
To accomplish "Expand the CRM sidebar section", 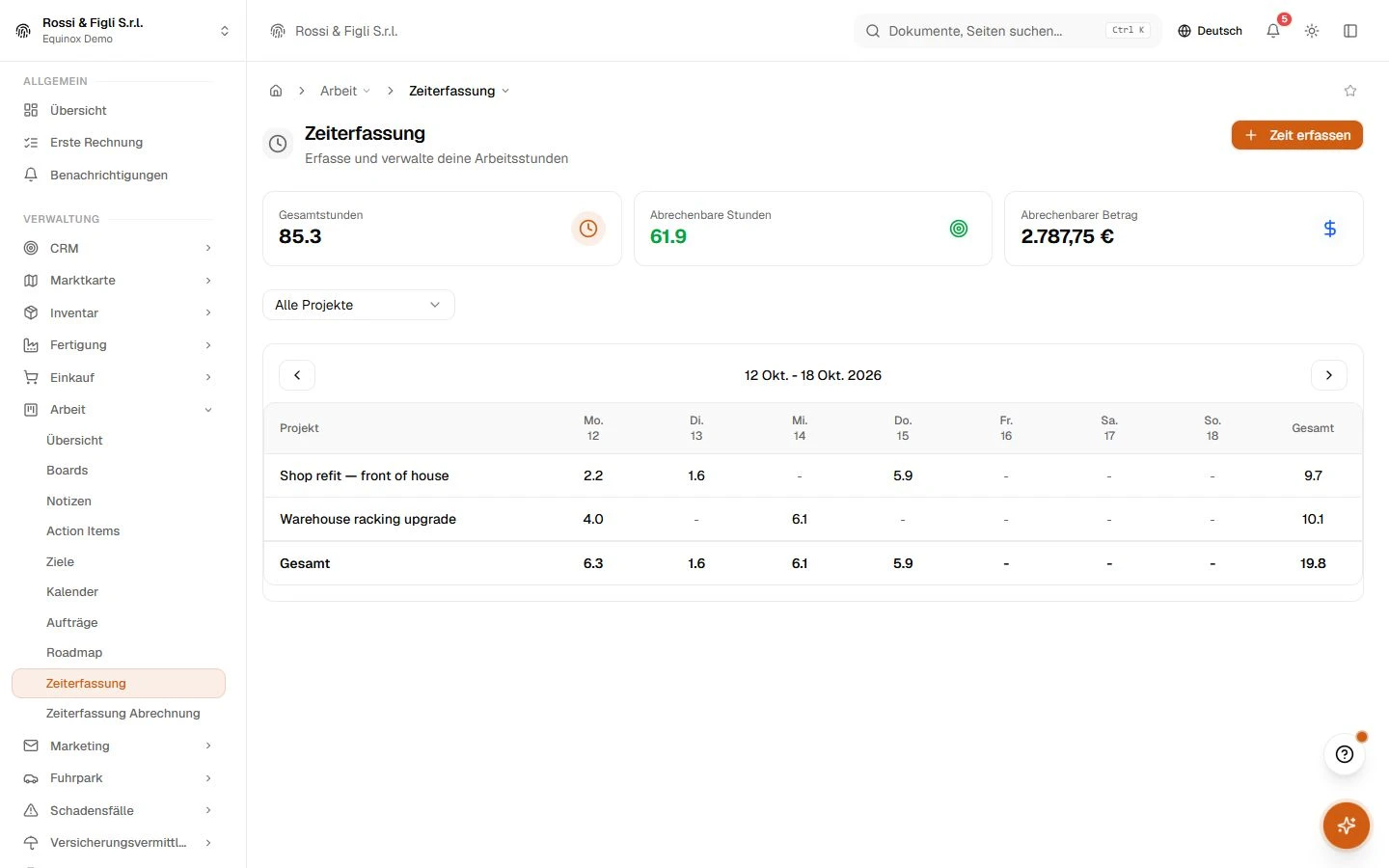I will click(118, 248).
